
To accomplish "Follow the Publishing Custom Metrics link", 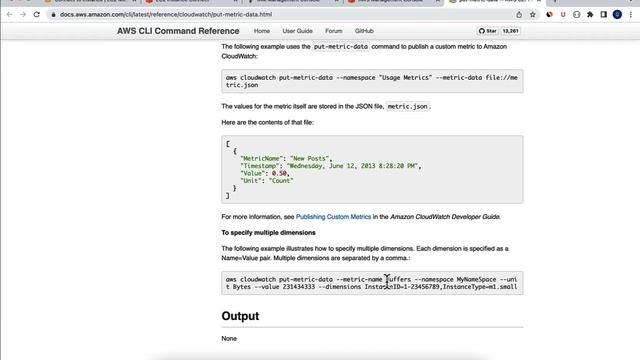I will pyautogui.click(x=333, y=217).
